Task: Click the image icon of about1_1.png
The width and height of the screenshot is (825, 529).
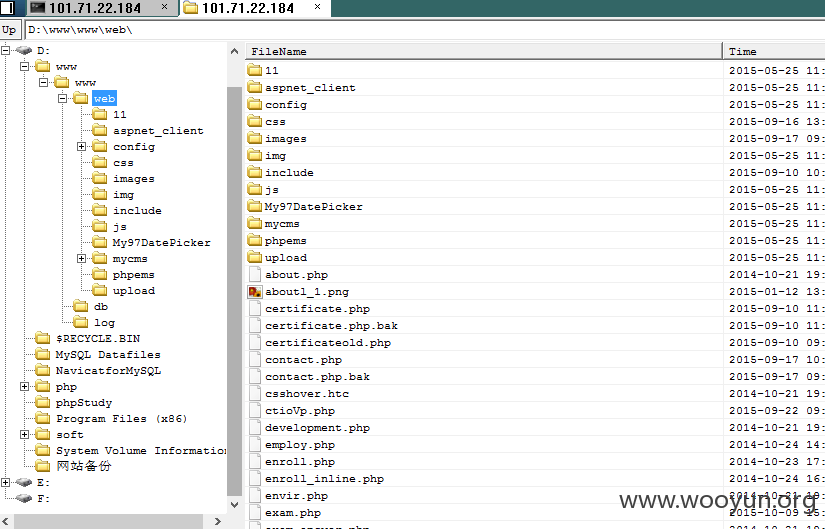Action: point(255,292)
